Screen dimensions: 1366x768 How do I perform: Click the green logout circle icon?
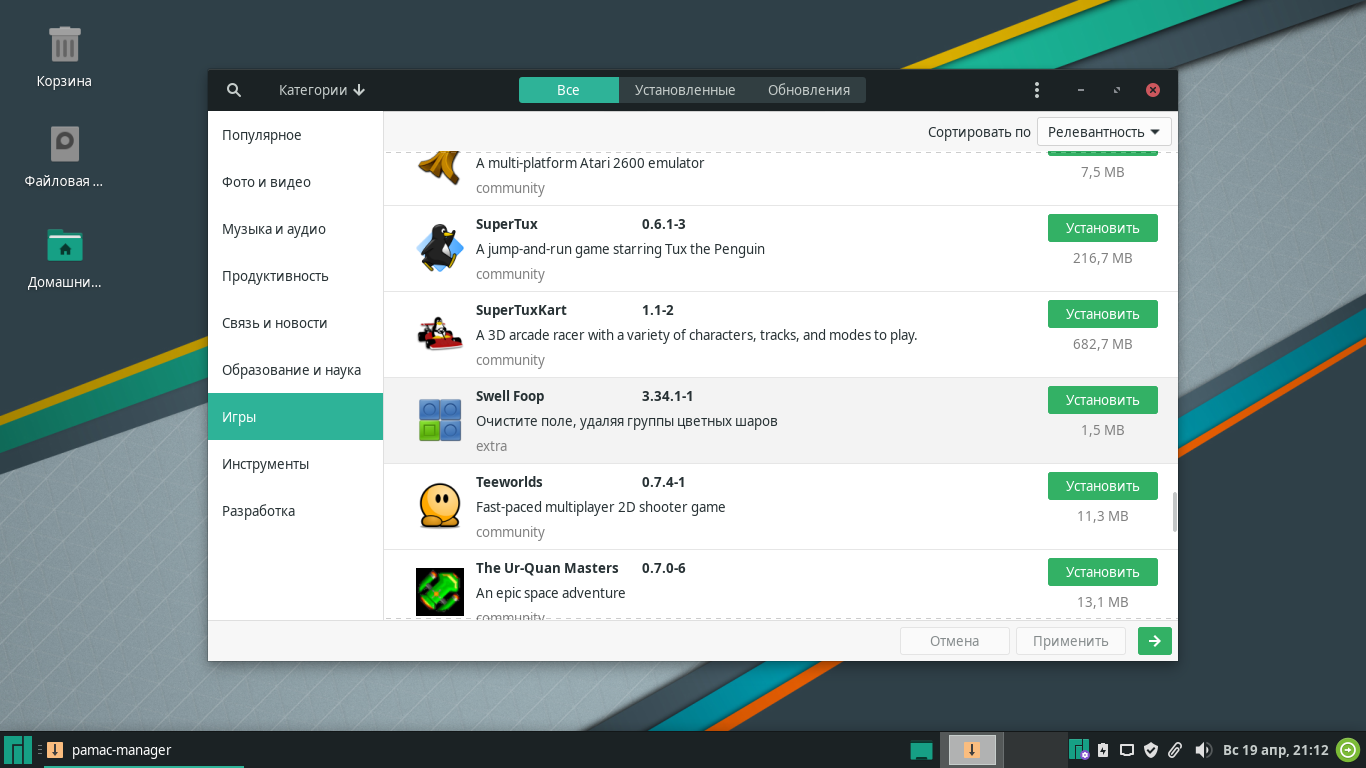1349,750
